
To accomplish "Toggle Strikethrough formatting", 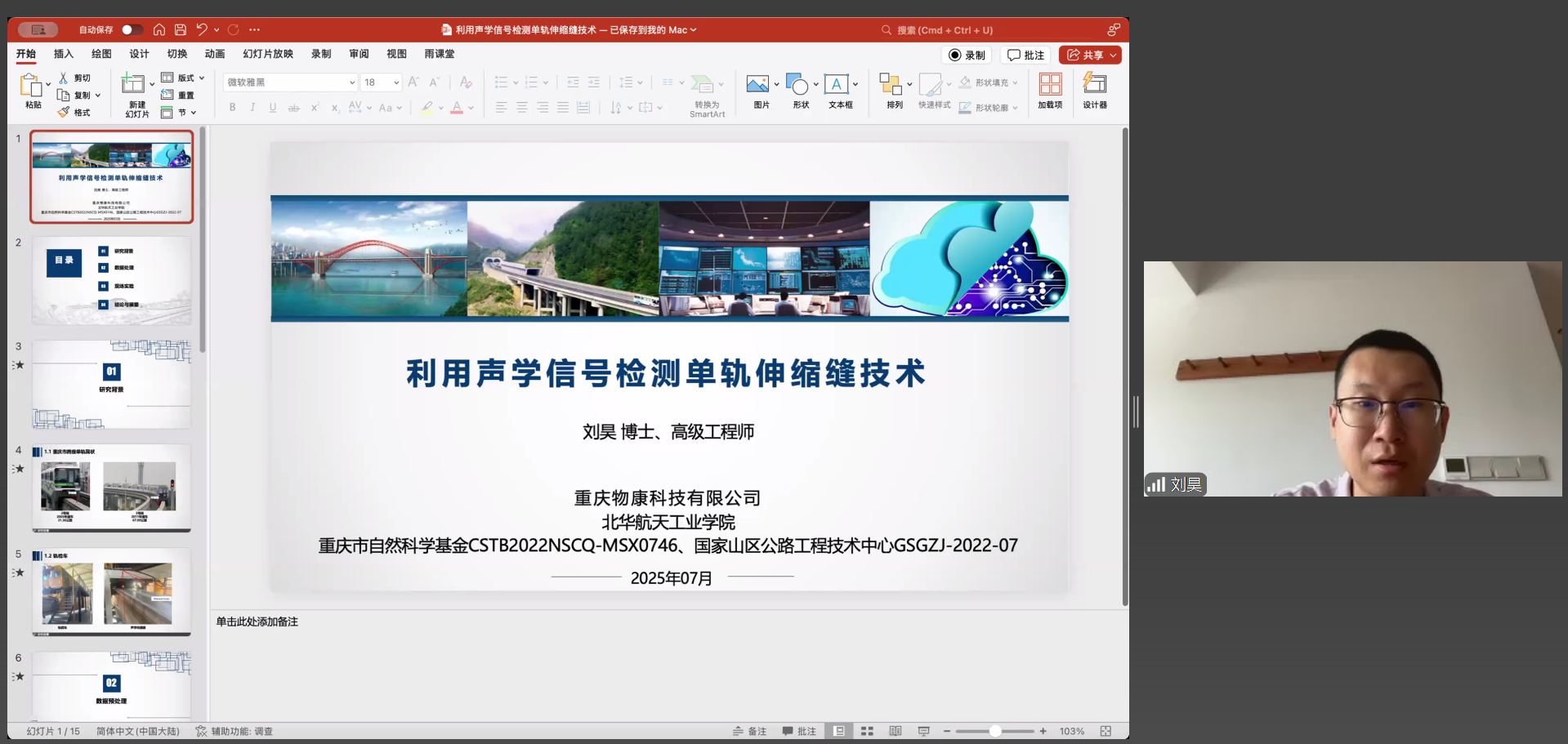I will pos(294,107).
